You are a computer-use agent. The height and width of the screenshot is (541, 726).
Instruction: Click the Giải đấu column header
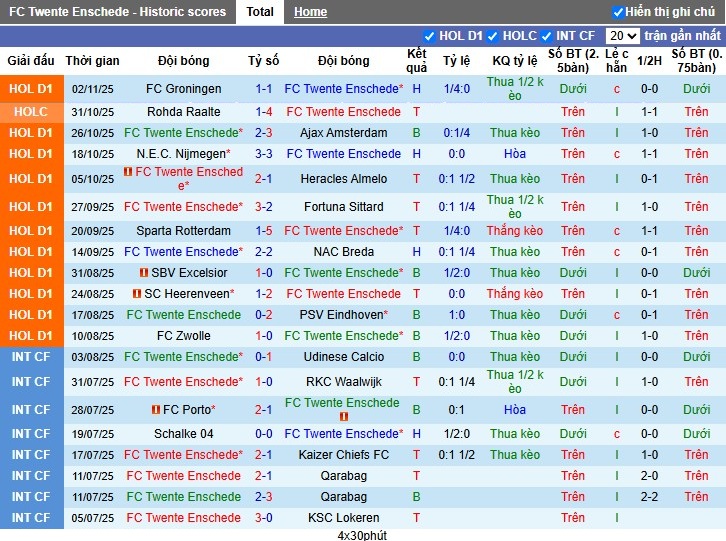click(31, 61)
